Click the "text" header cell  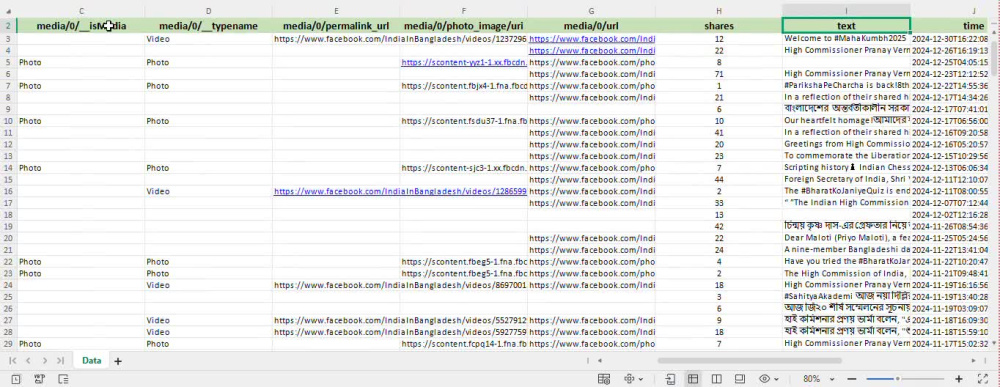[x=846, y=26]
